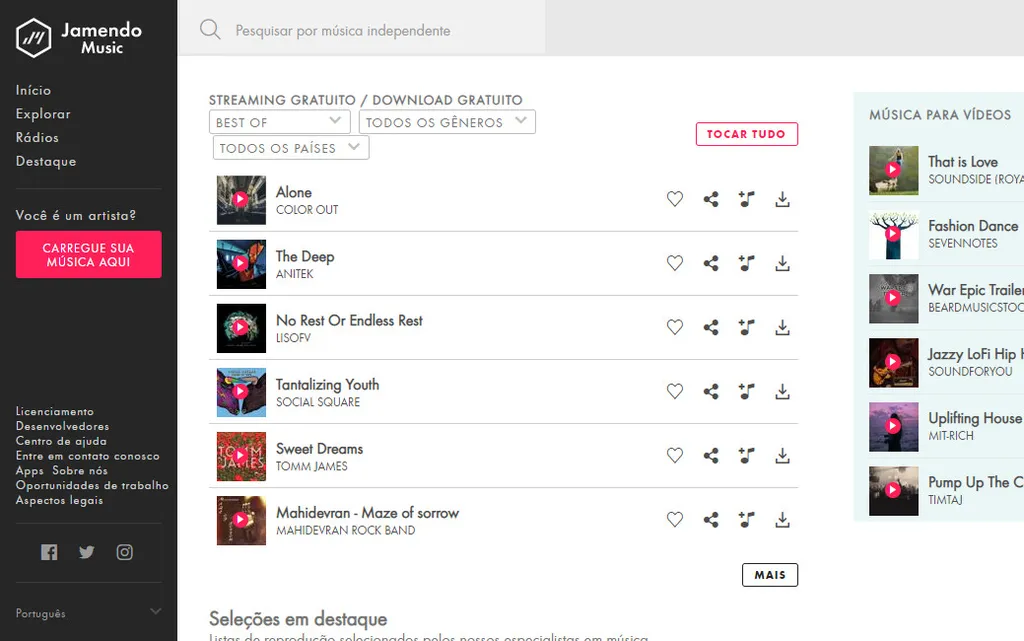Add Tantalizing Youth to a playlist
This screenshot has height=641, width=1024.
tap(746, 391)
